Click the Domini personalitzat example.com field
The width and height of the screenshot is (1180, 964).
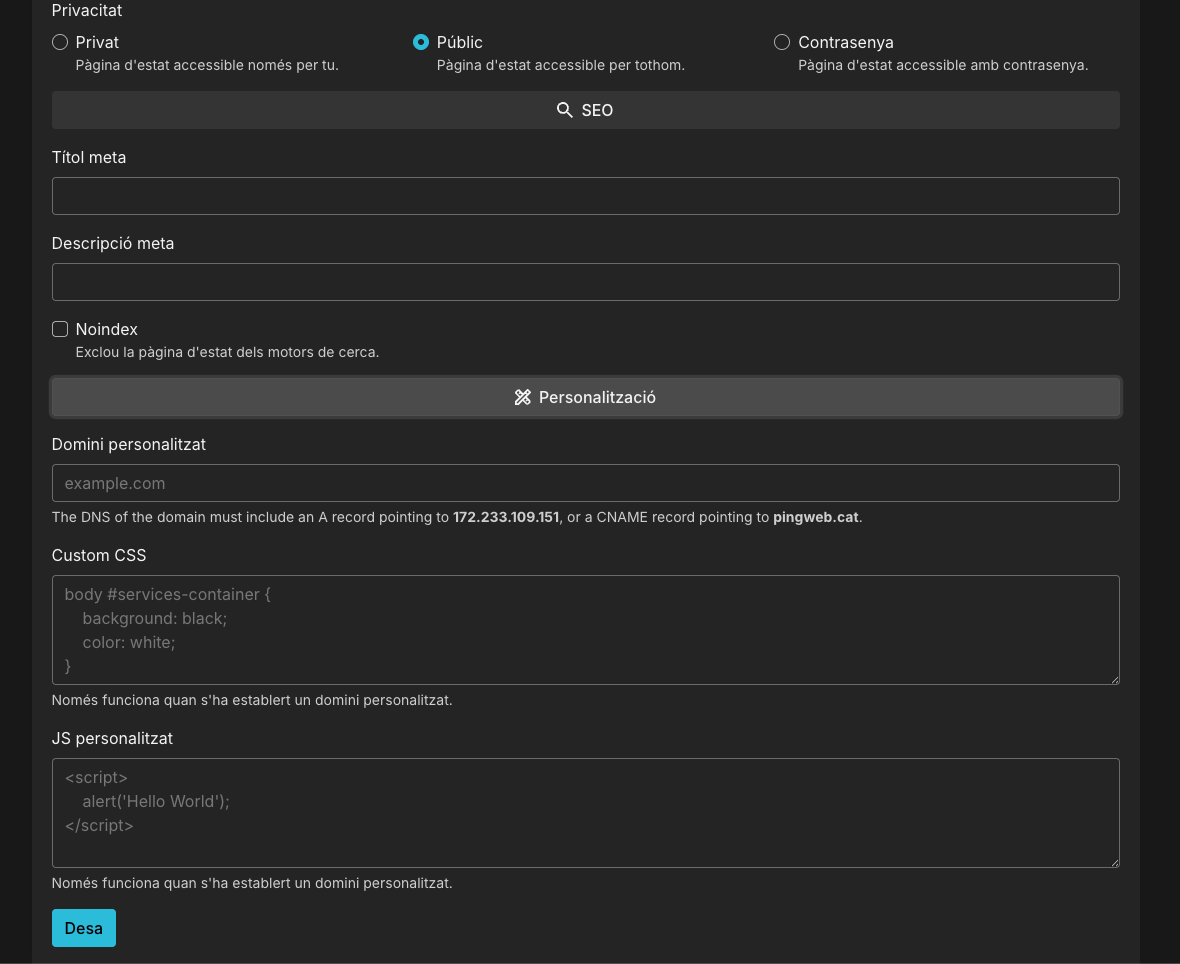point(585,483)
